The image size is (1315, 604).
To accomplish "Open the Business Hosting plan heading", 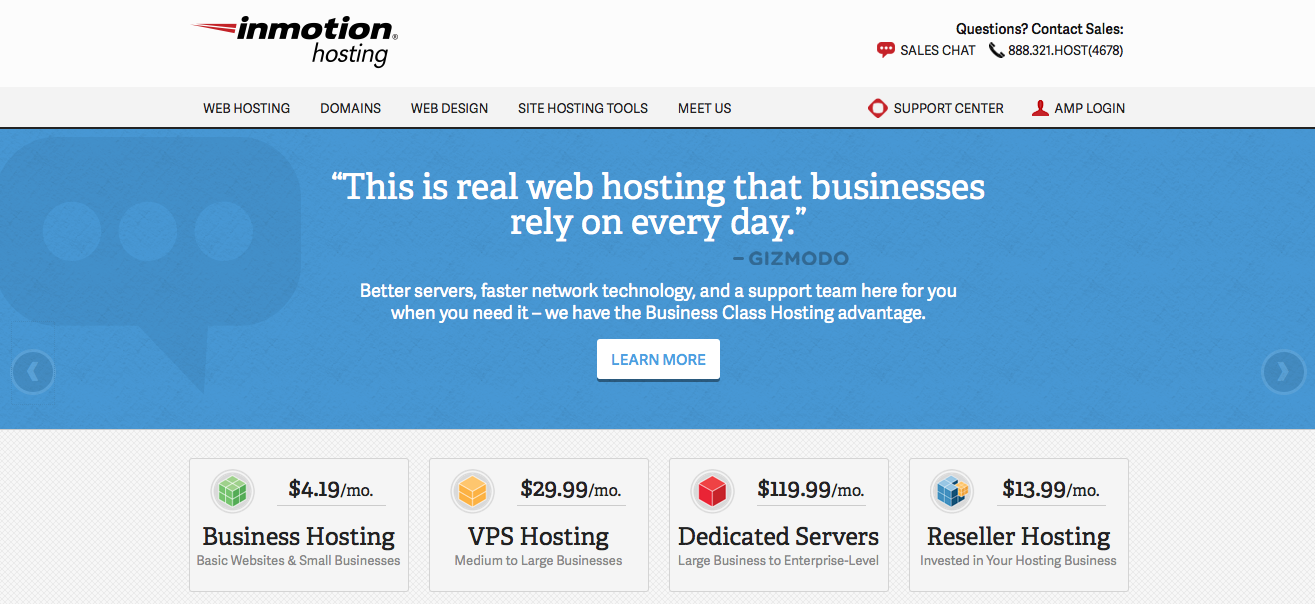I will [298, 537].
